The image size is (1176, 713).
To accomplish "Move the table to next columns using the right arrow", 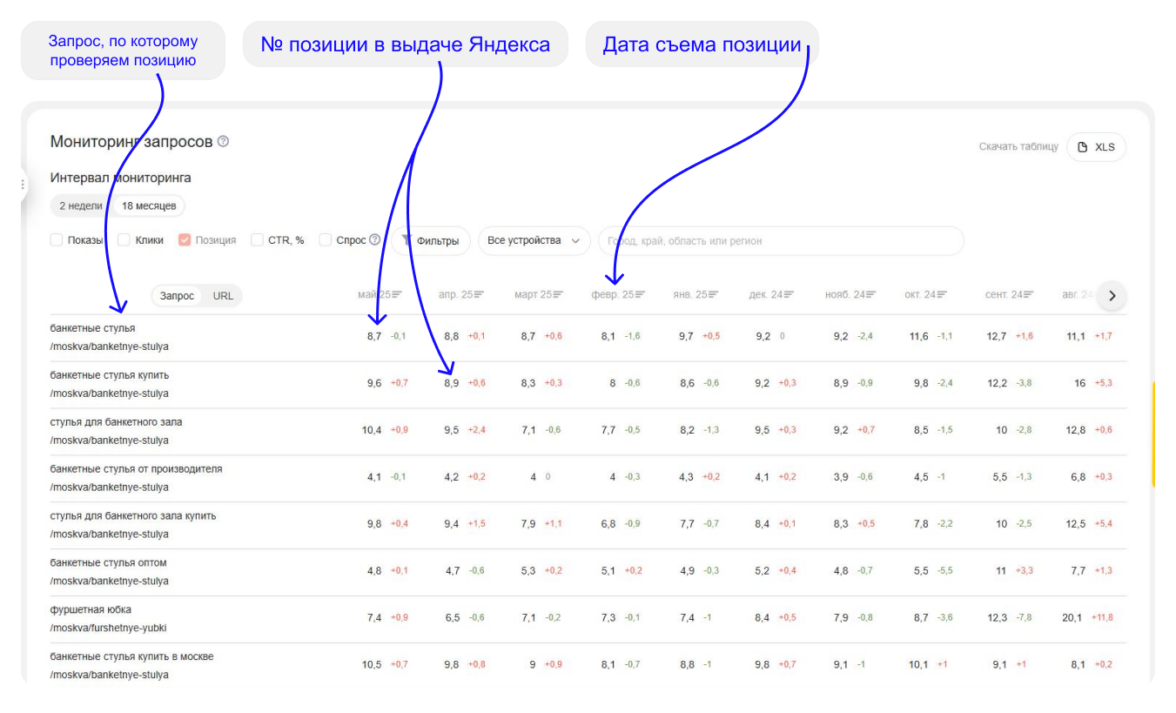I will pyautogui.click(x=1112, y=295).
